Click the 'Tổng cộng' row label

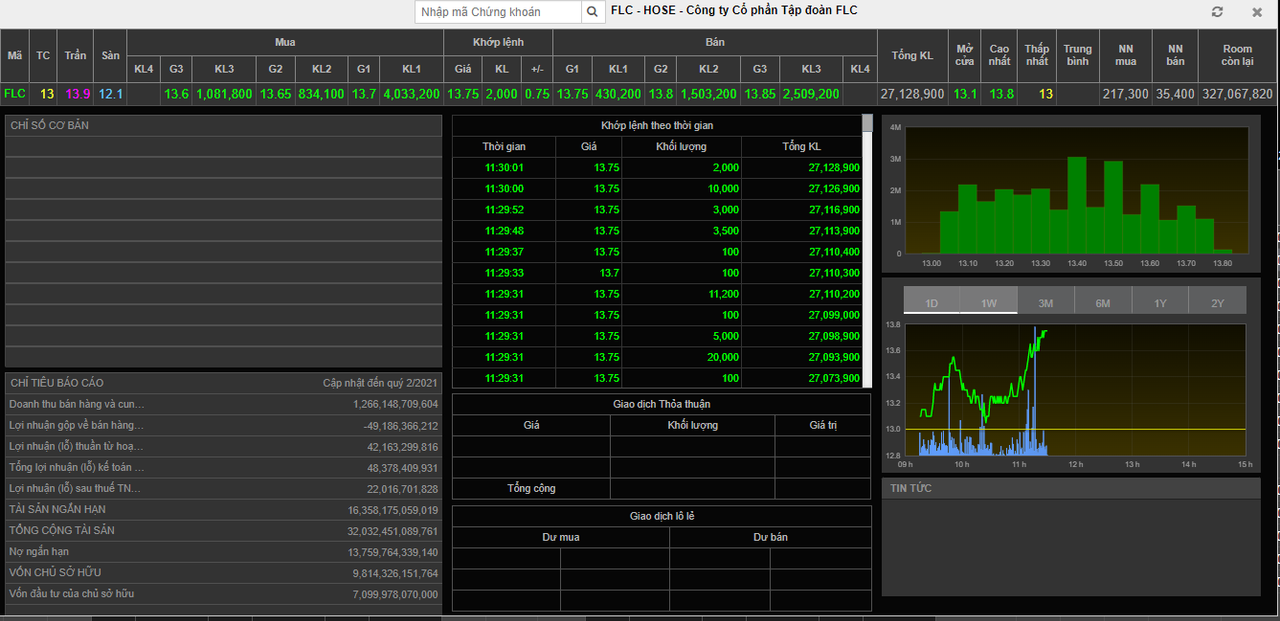coord(531,488)
